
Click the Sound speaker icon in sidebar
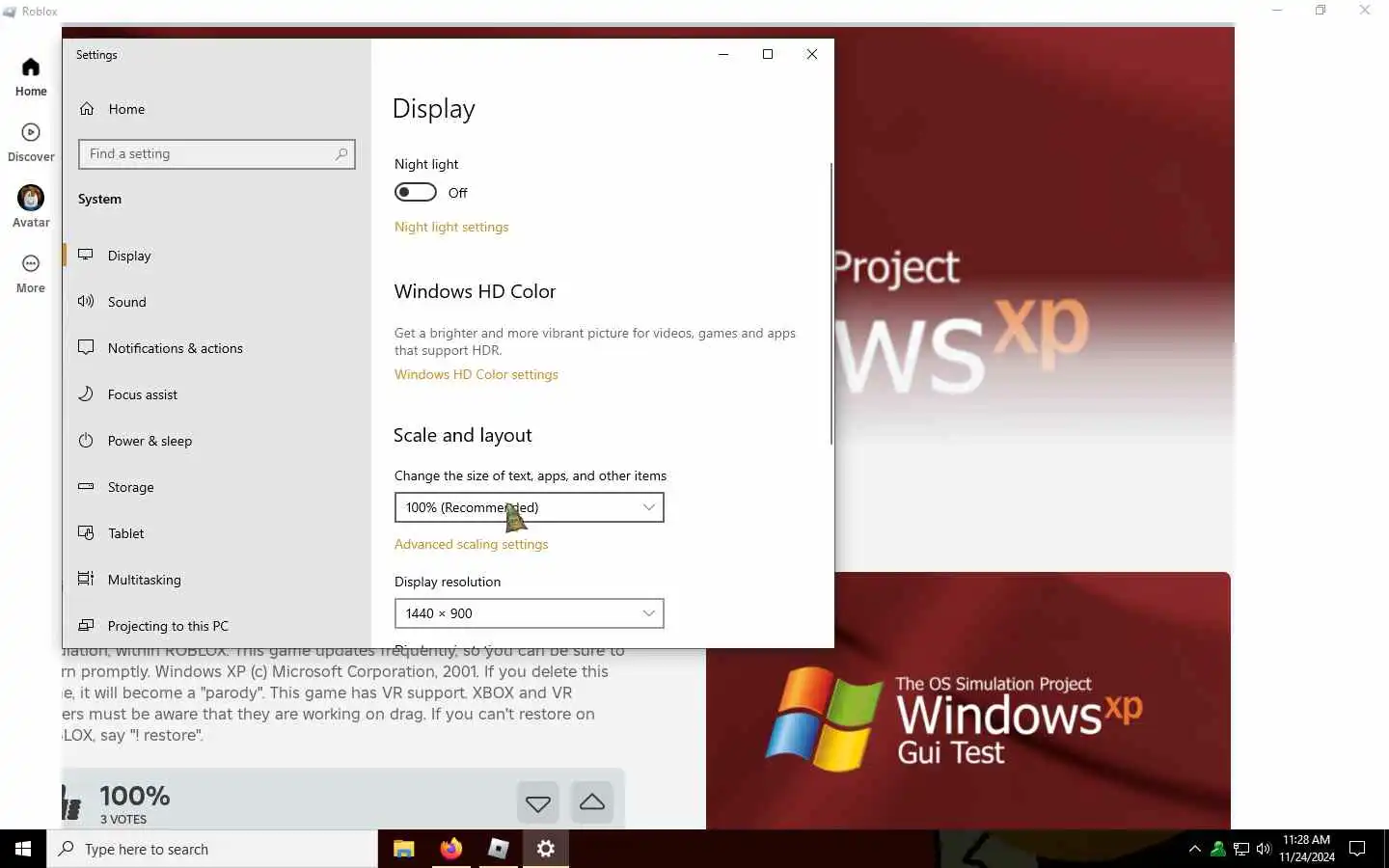(x=86, y=301)
